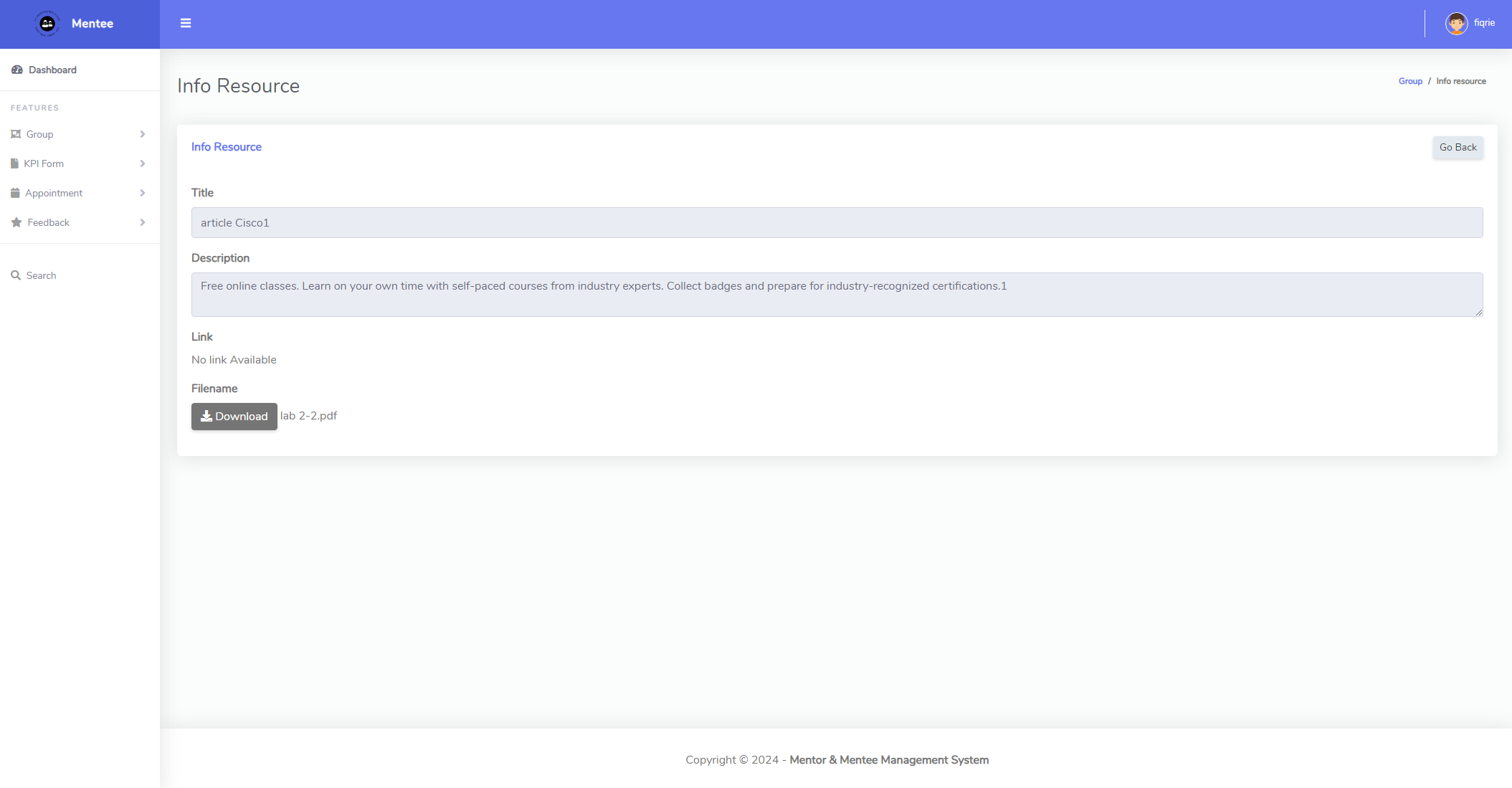Open the Dashboard menu item

pyautogui.click(x=52, y=70)
